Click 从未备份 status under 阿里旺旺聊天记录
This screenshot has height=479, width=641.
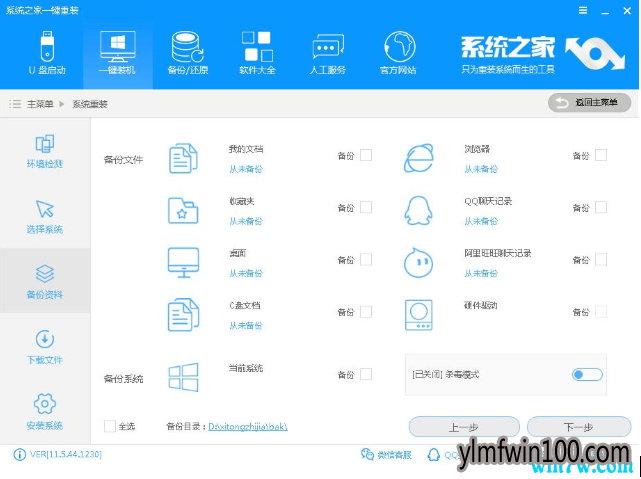click(481, 273)
